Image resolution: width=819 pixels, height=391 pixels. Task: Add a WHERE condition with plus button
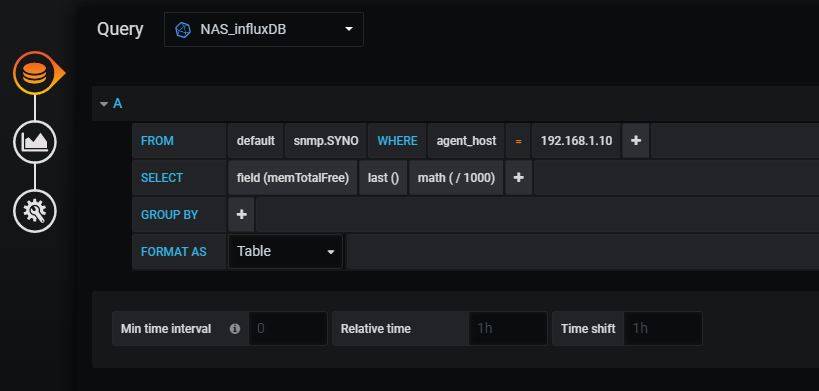pos(636,141)
